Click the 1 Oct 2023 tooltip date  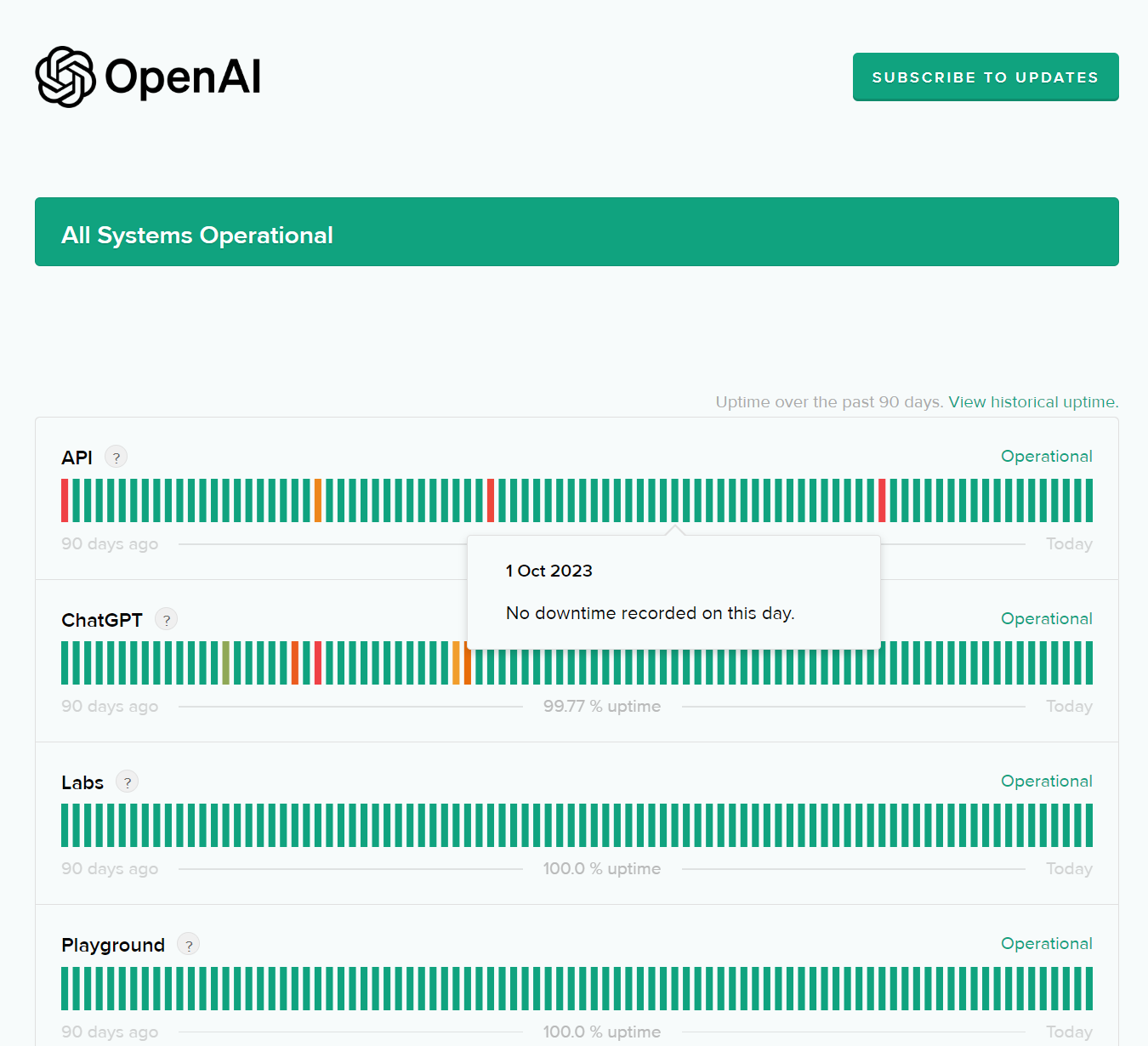[x=549, y=571]
